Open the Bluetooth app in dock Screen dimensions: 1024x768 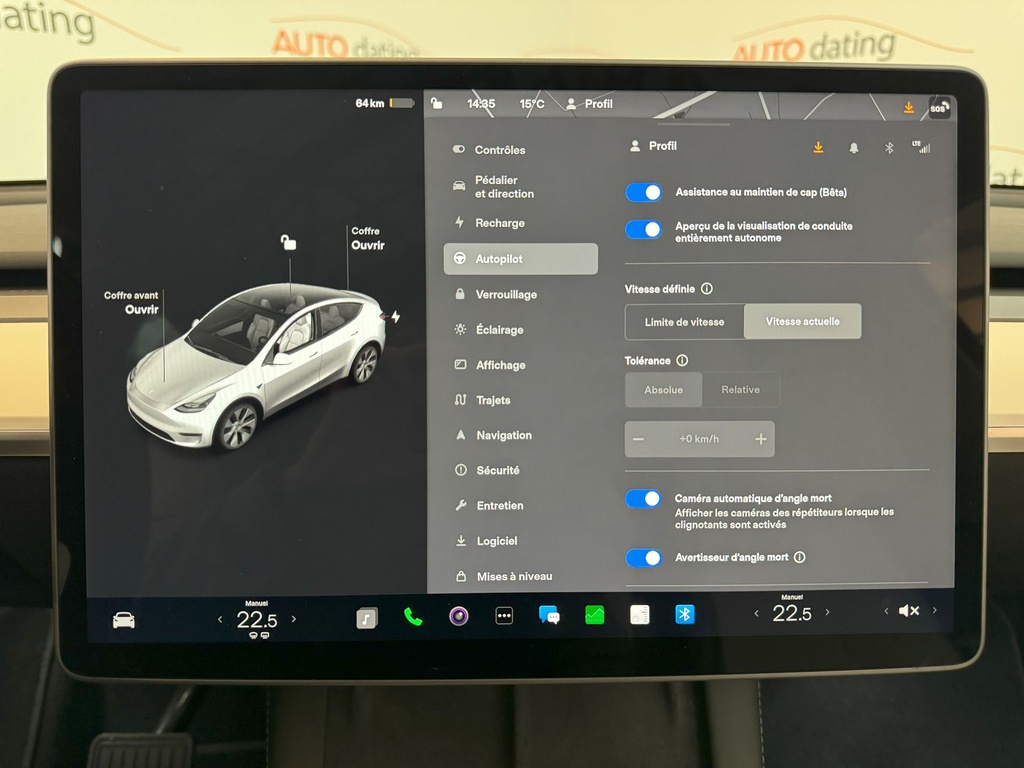(684, 614)
